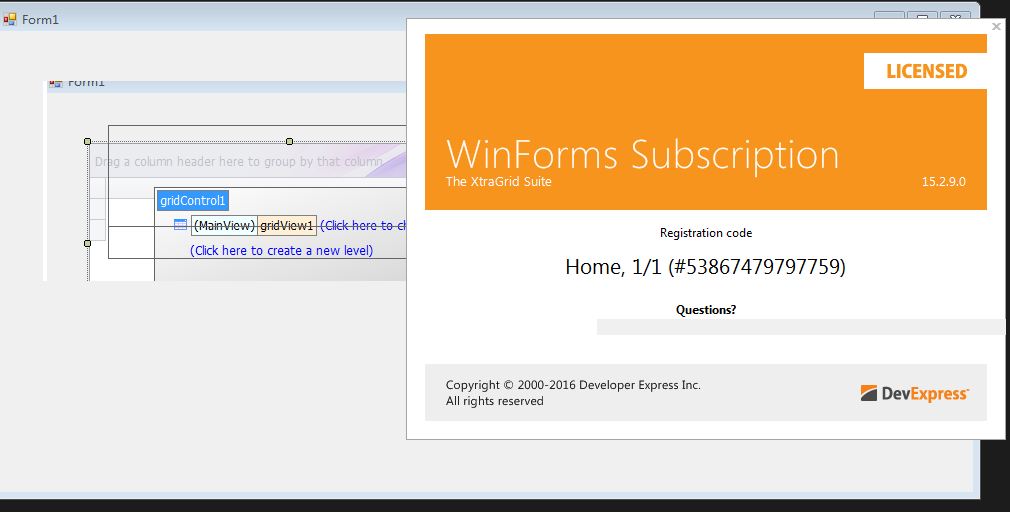Click the LICENSED badge
This screenshot has height=512, width=1010.
925,71
